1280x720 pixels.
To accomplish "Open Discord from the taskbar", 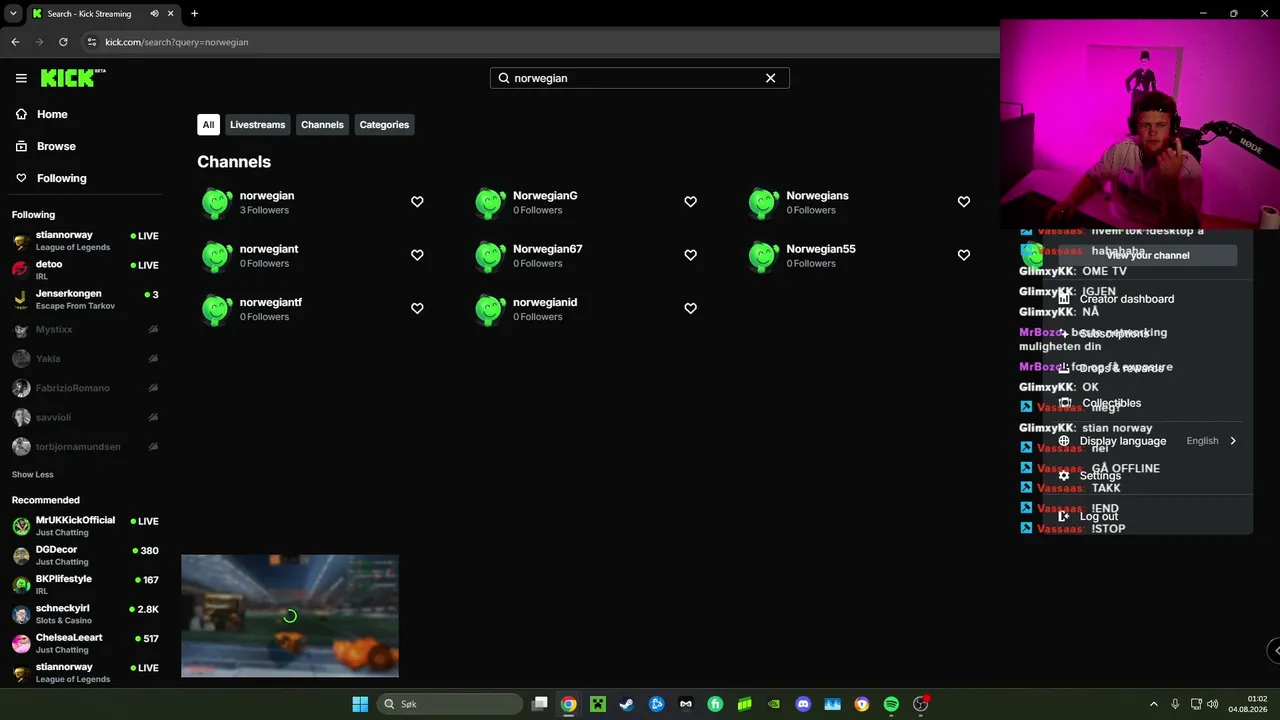I will [803, 704].
